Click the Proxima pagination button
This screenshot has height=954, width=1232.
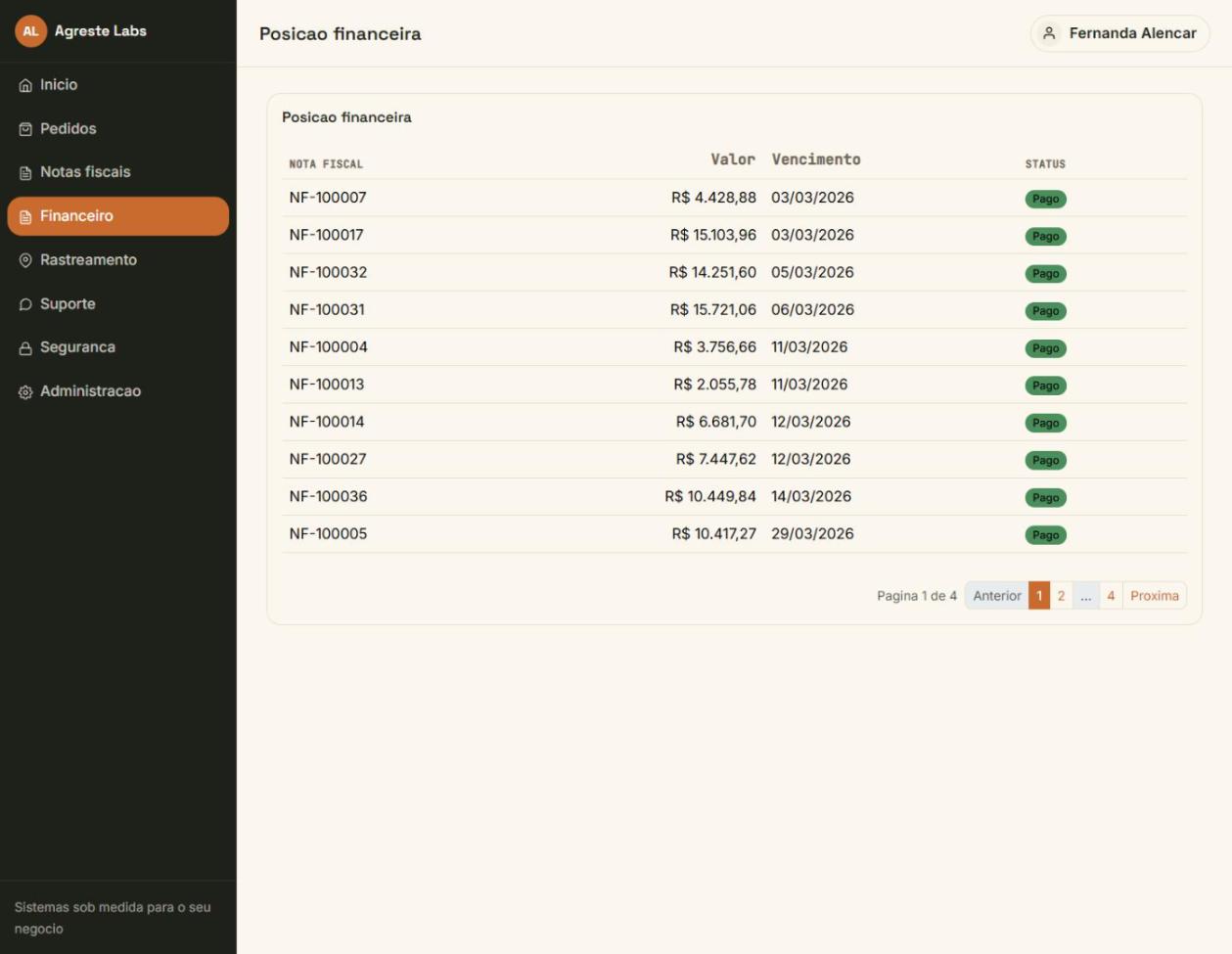(x=1155, y=596)
